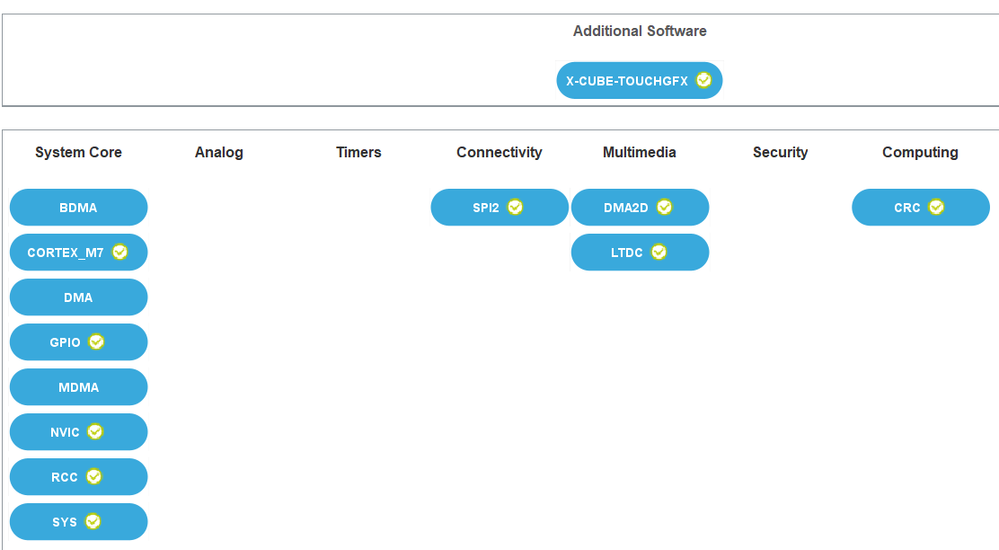Select the DMA peripheral button
Screen dimensions: 999x550
(x=78, y=297)
